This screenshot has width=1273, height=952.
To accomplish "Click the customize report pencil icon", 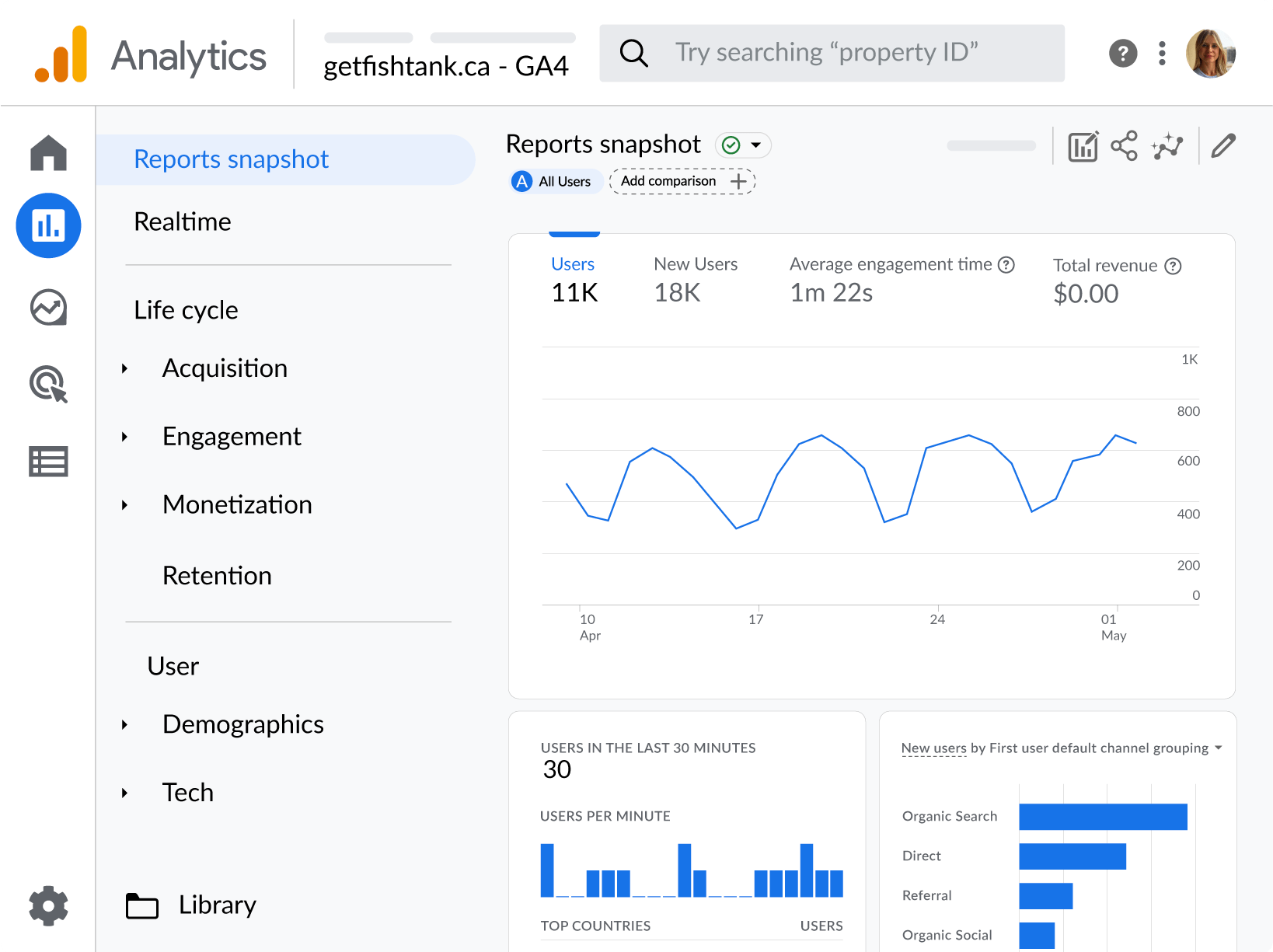I will pyautogui.click(x=1223, y=145).
